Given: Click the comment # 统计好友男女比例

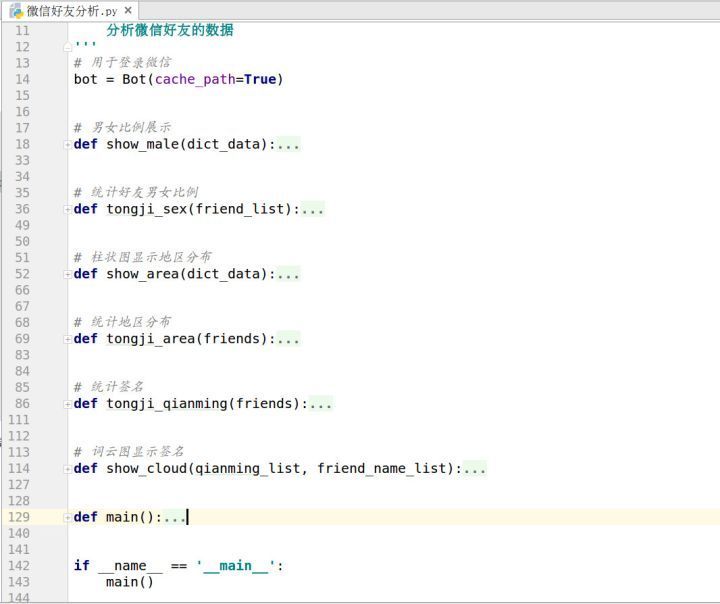Looking at the screenshot, I should (136, 192).
